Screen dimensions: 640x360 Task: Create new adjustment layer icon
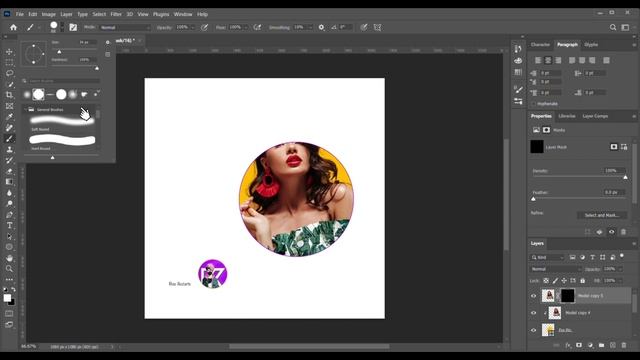(x=590, y=345)
